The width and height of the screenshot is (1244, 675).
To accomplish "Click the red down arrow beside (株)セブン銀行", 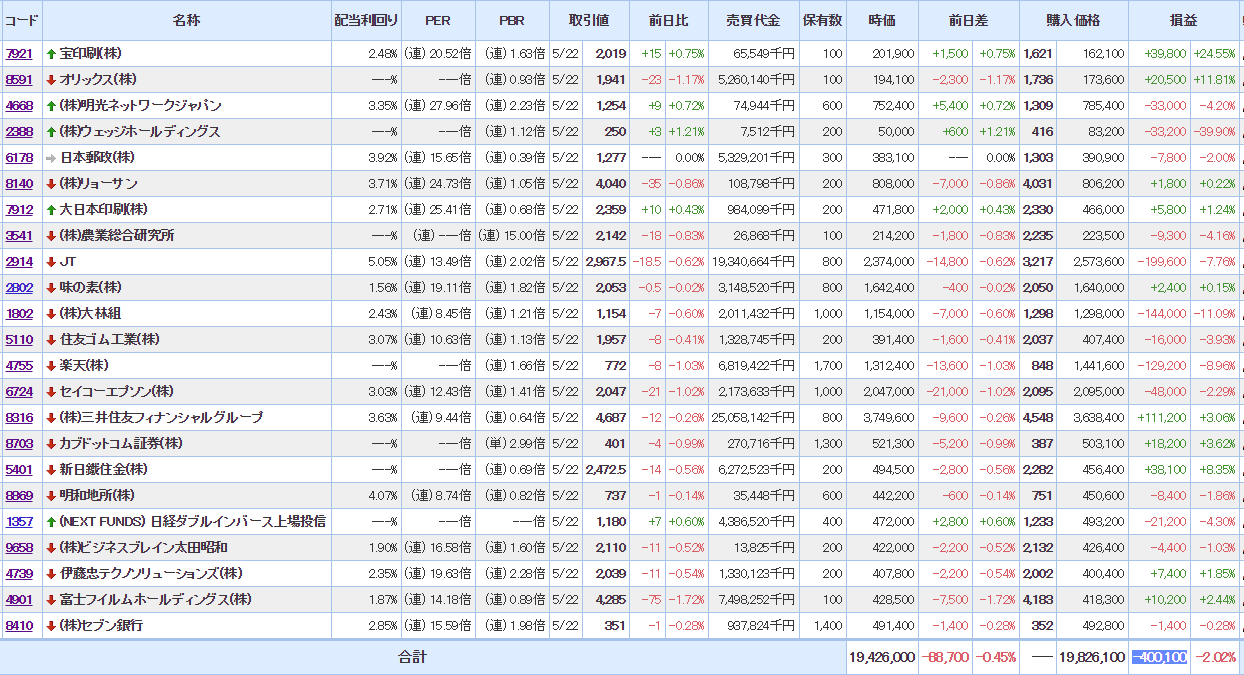I will pos(51,626).
